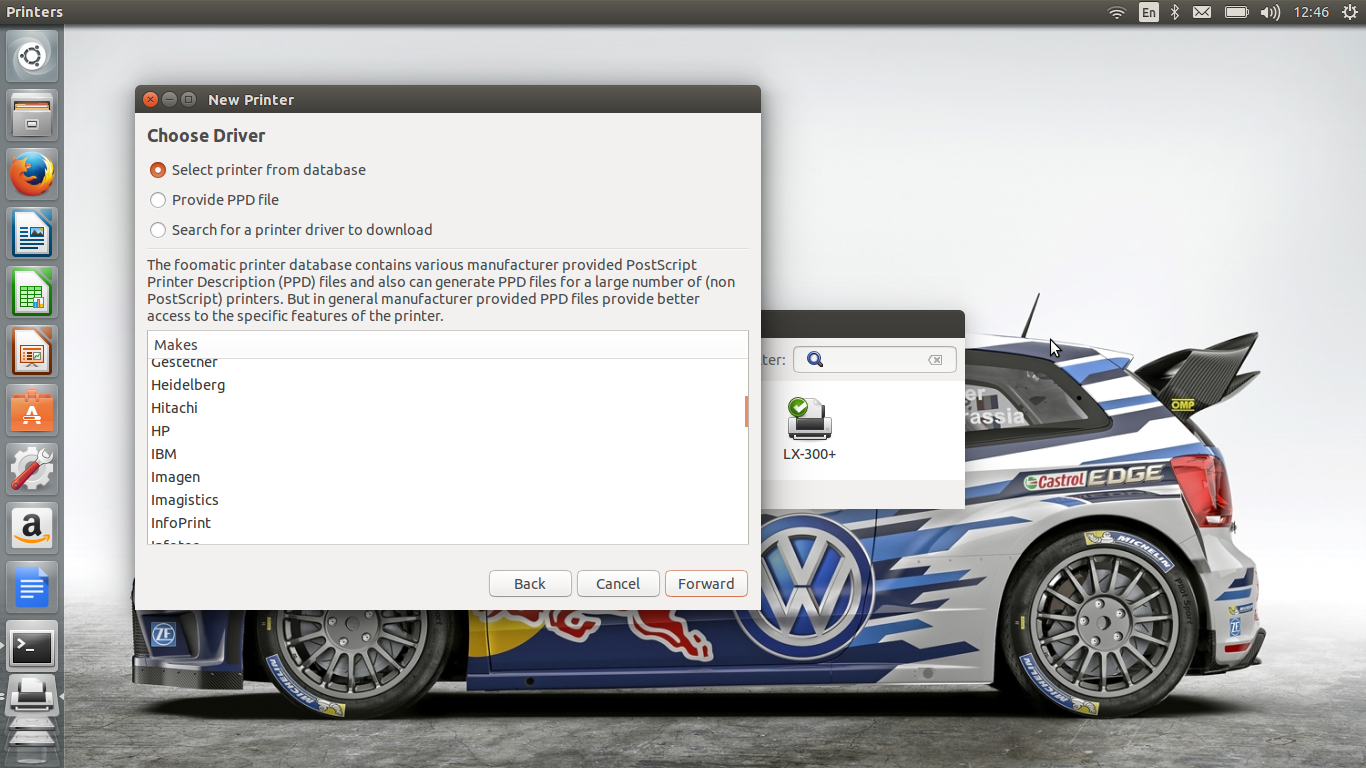Select Gestetner in the makes list
This screenshot has height=768, width=1366.
point(448,365)
